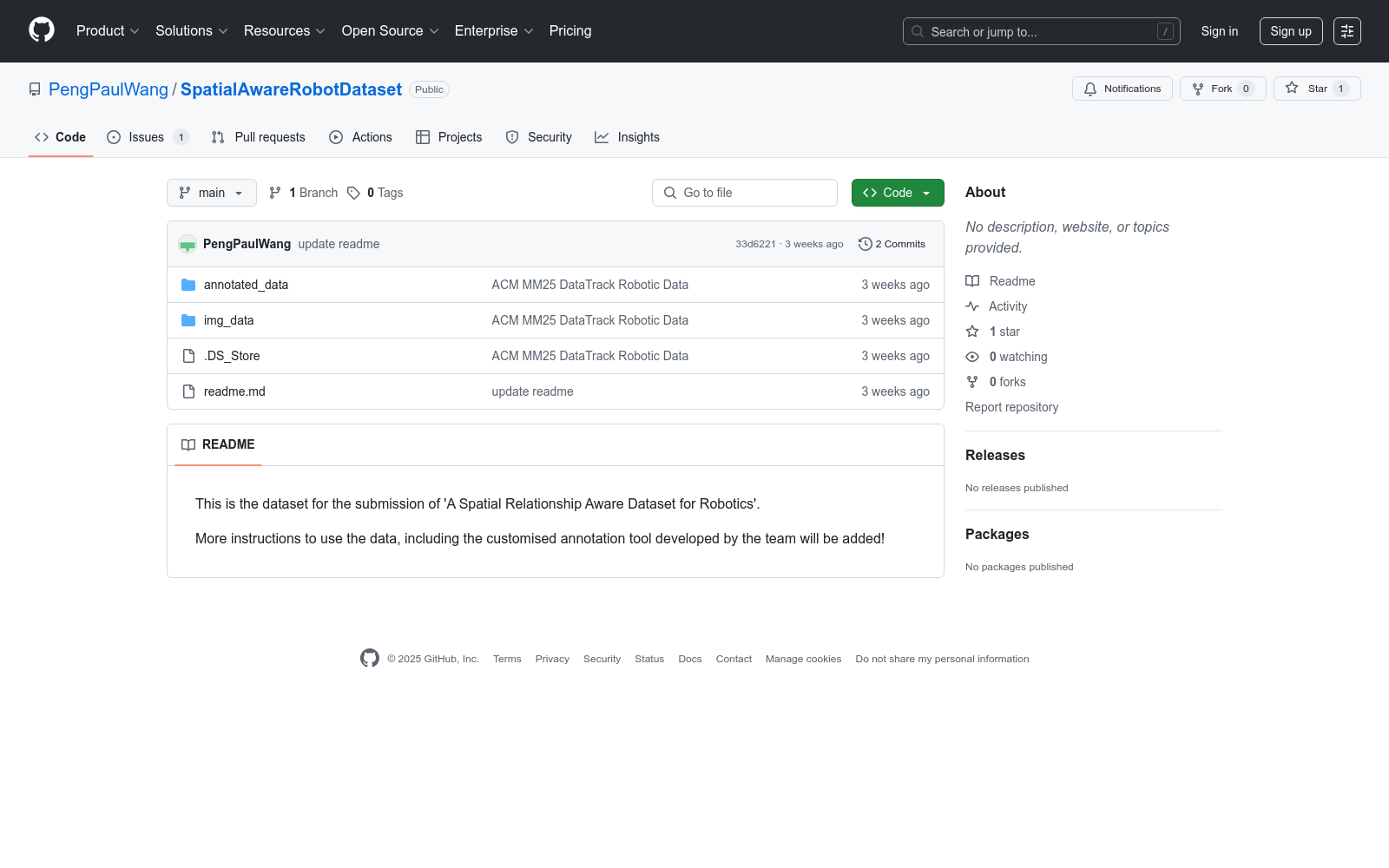
Task: Click the book icon beside Readme in About
Action: point(972,281)
